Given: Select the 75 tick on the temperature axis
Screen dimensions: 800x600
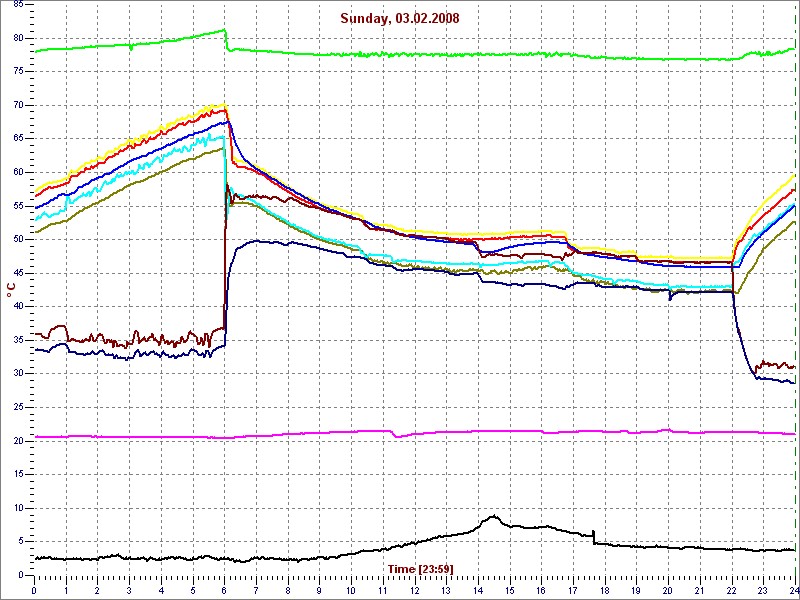Looking at the screenshot, I should coord(17,71).
